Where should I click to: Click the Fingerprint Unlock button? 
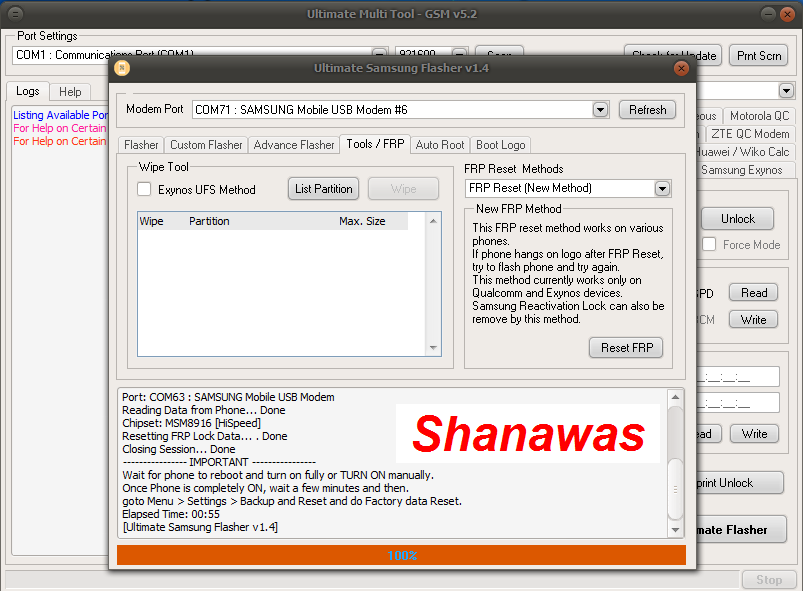(740, 483)
